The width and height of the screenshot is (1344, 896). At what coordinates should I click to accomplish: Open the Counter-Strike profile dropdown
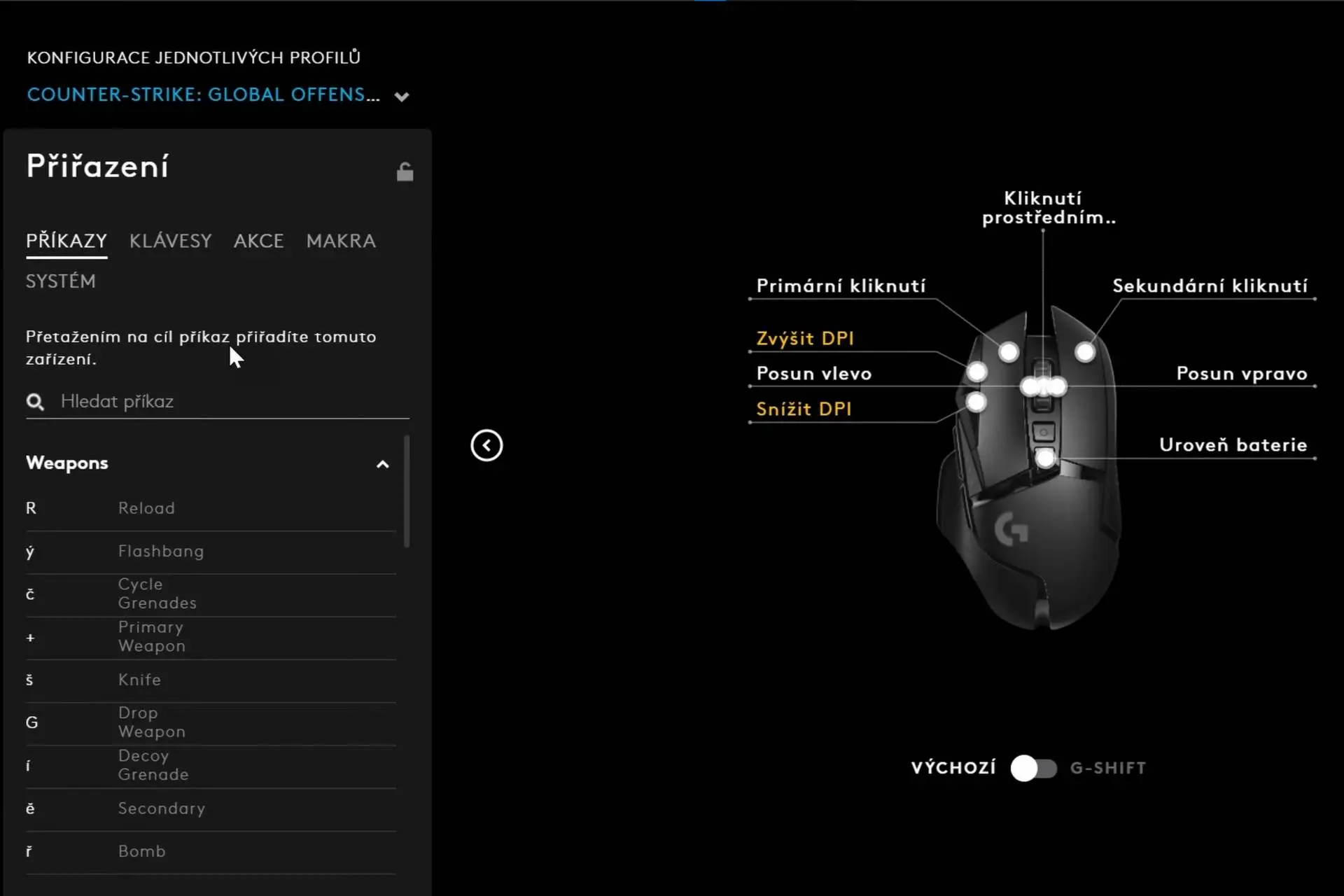[401, 97]
